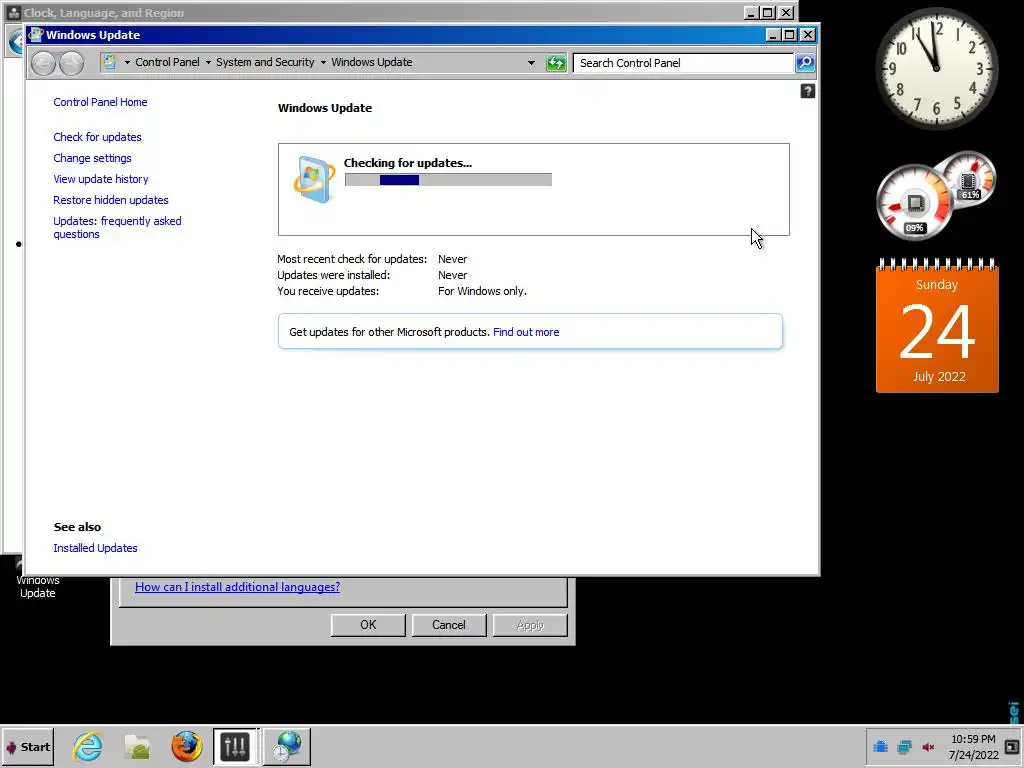Open the Start menu
The height and width of the screenshot is (768, 1024).
tap(27, 746)
